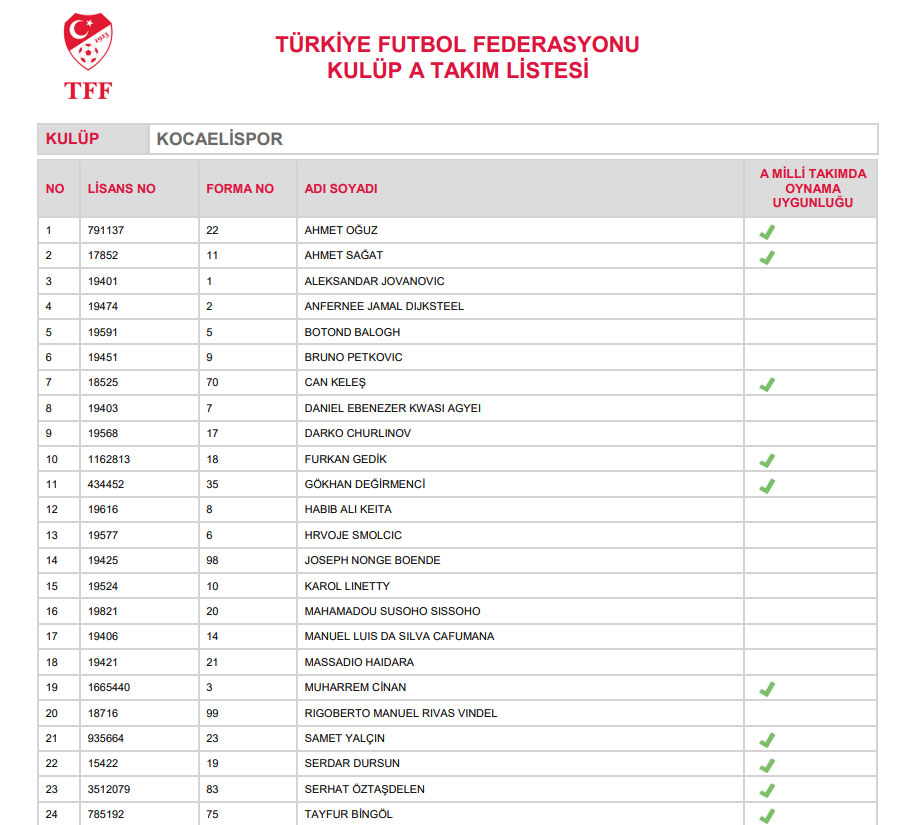This screenshot has width=904, height=825.
Task: Click the KOCAELİSPOR club name field
Action: [x=513, y=139]
